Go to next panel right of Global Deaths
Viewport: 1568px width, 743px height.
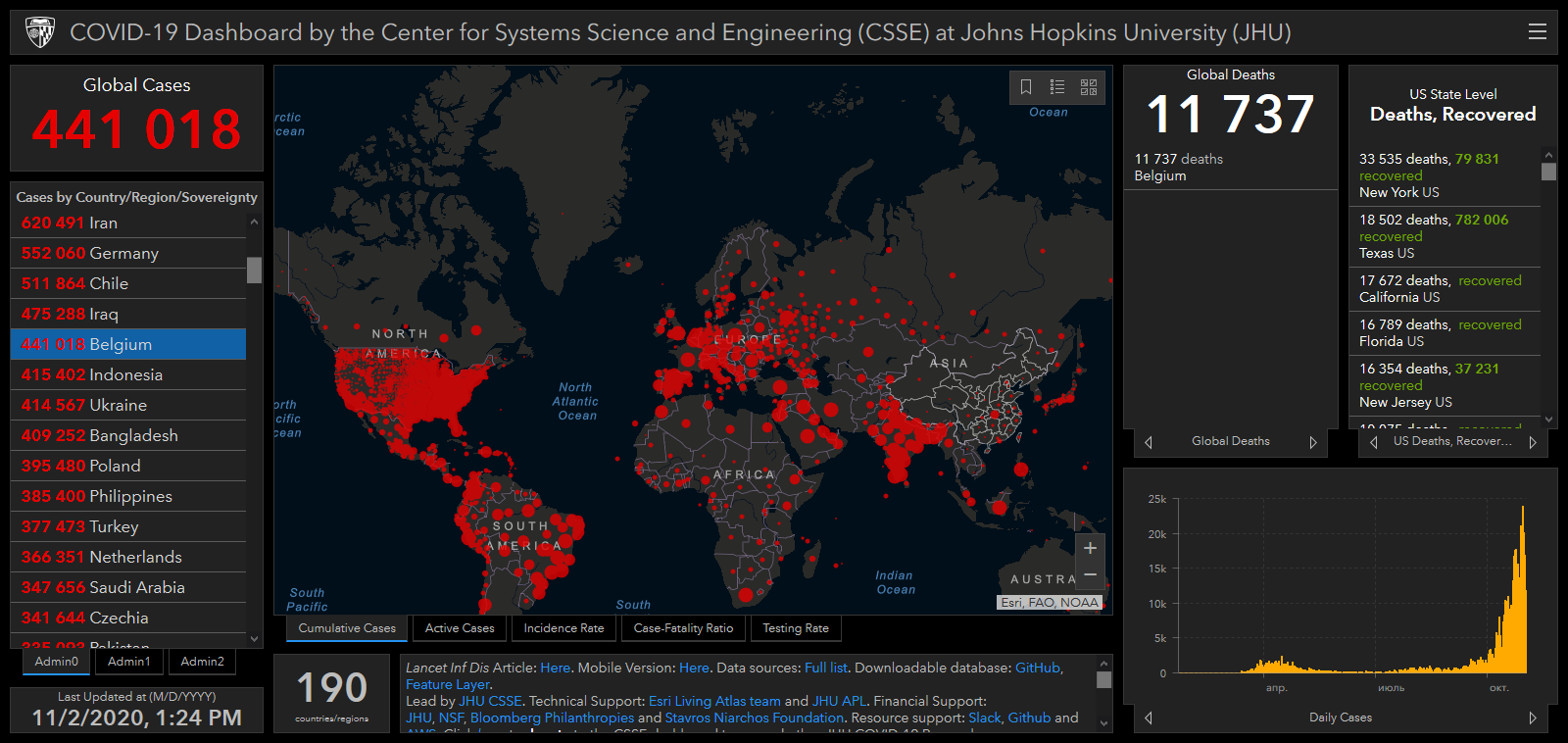[x=1313, y=442]
